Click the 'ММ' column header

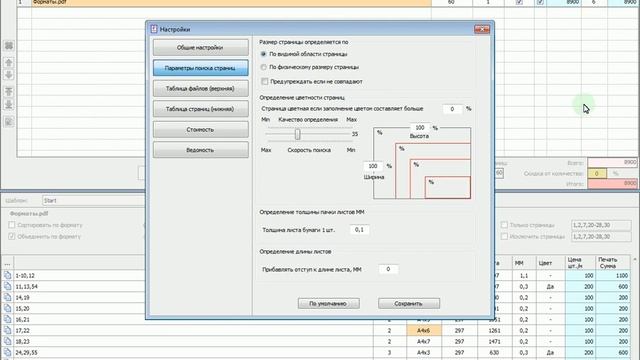tap(524, 263)
